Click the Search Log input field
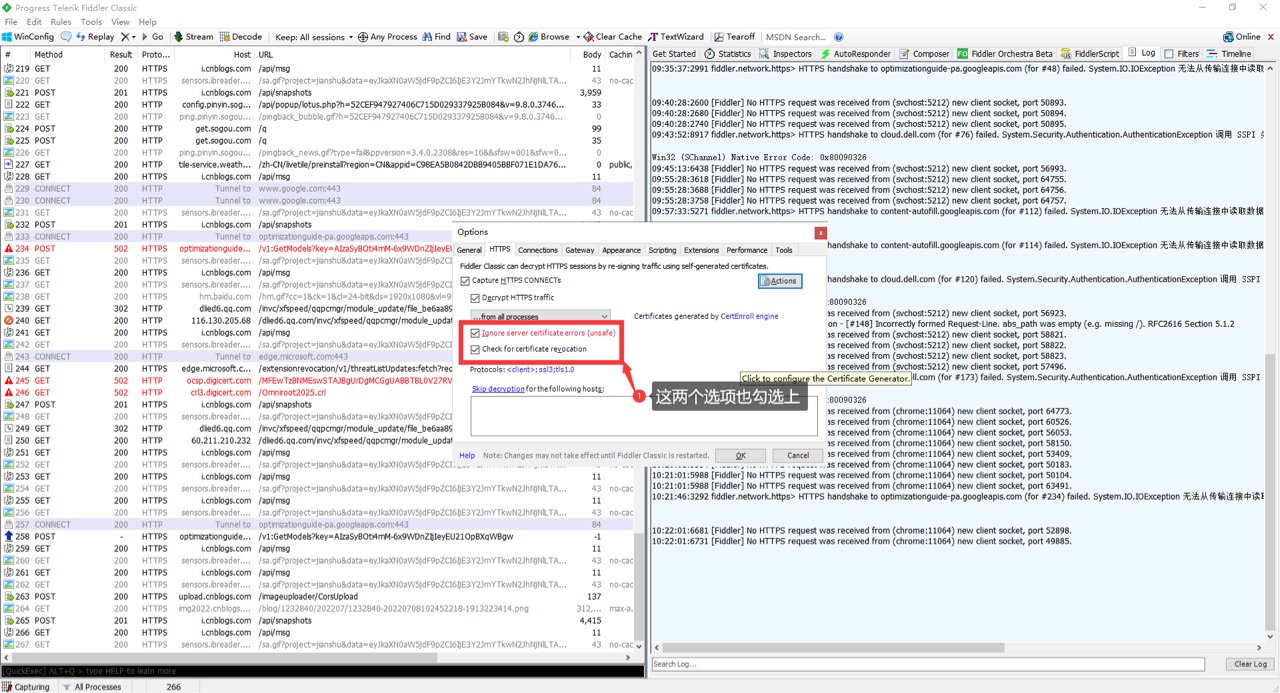The image size is (1280, 693). tap(928, 664)
